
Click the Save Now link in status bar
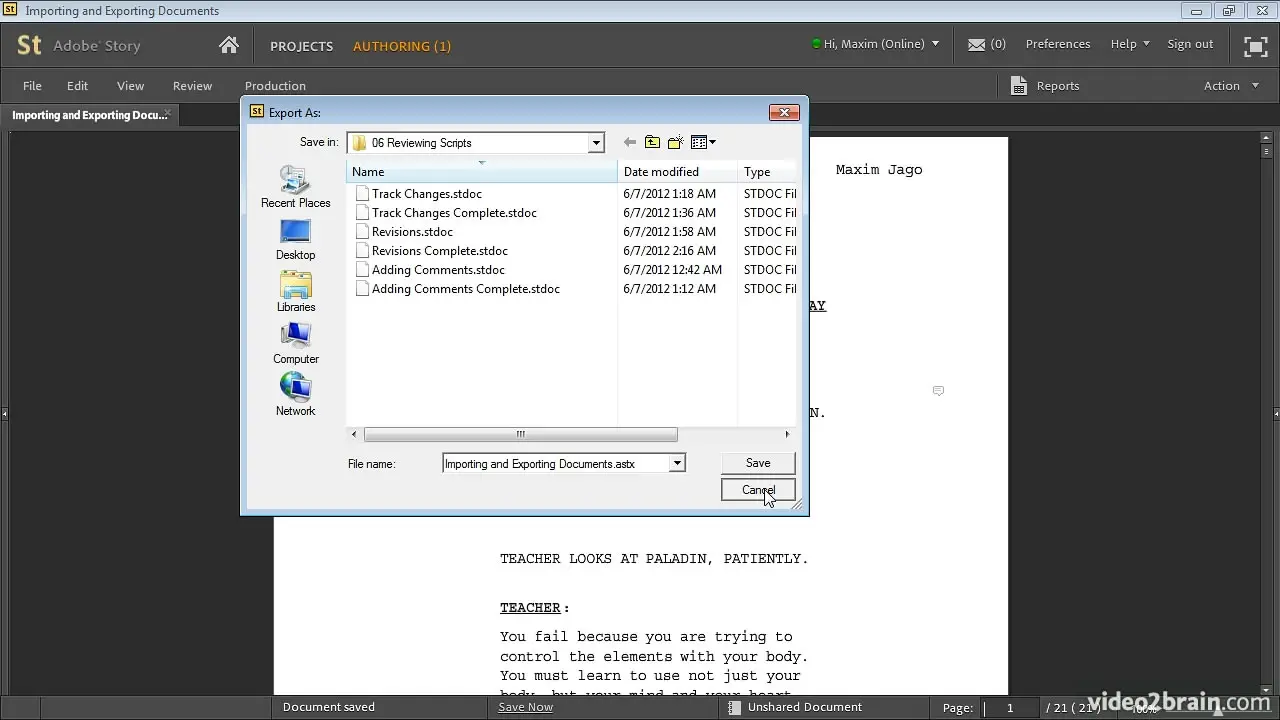[525, 707]
